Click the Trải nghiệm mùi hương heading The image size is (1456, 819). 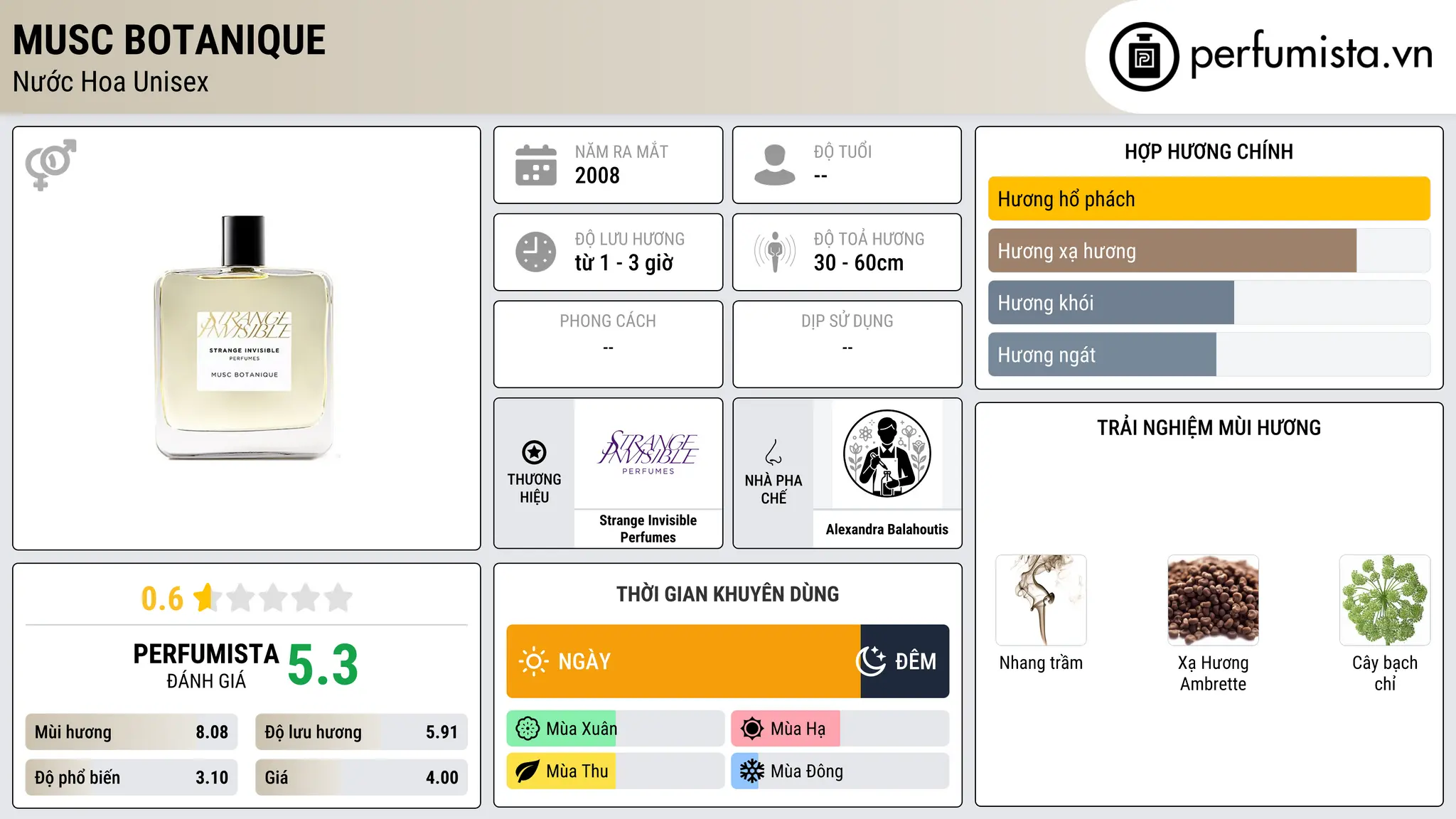pos(1209,427)
